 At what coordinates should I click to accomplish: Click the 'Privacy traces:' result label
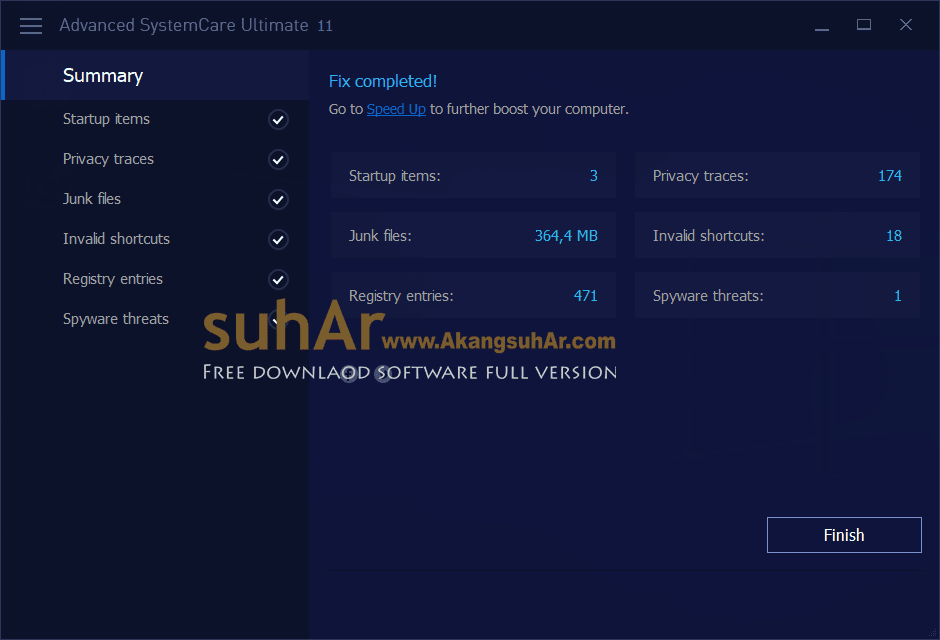[x=700, y=176]
